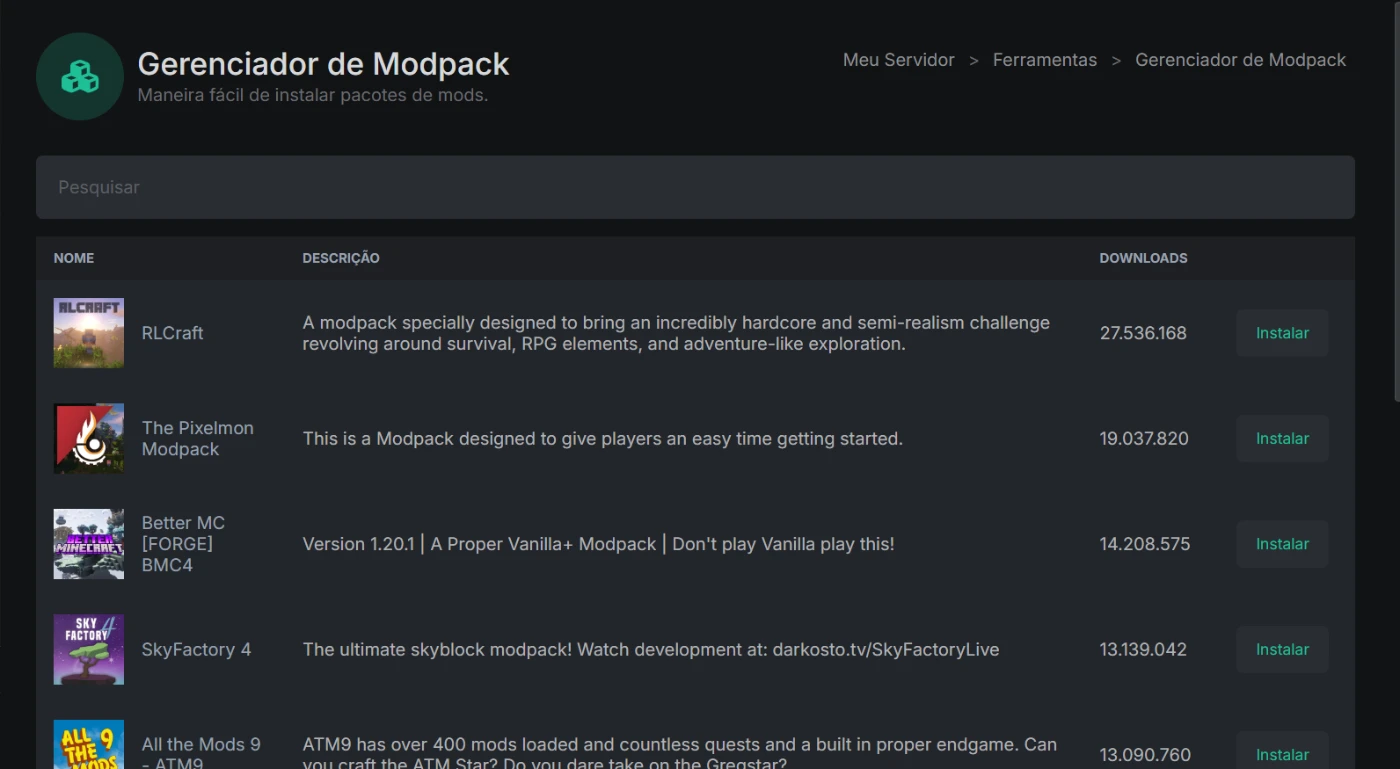Go to Meu Servidor breadcrumb
1400x769 pixels.
898,60
